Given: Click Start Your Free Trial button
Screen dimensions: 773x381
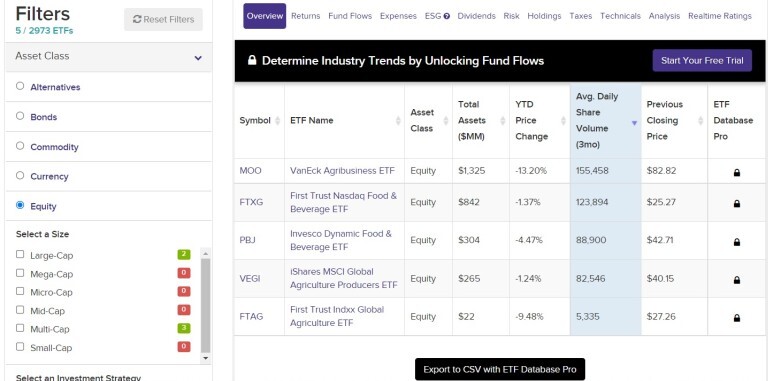Looking at the screenshot, I should 702,61.
